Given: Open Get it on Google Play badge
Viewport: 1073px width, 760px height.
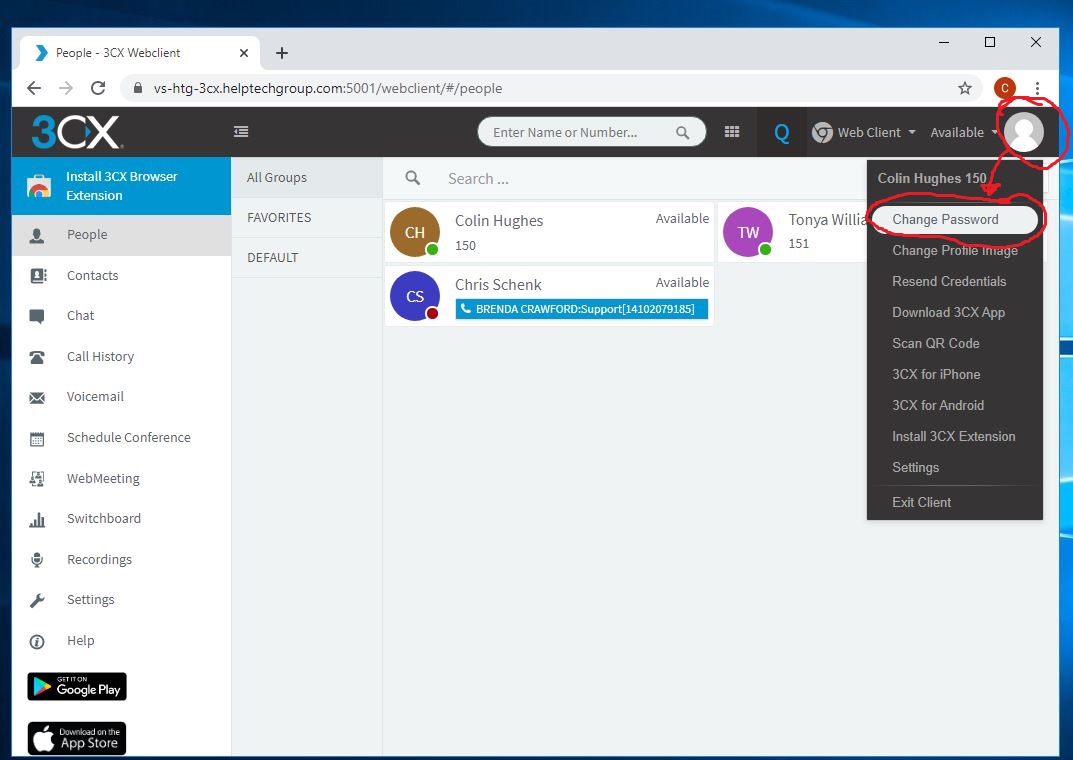Looking at the screenshot, I should (77, 687).
